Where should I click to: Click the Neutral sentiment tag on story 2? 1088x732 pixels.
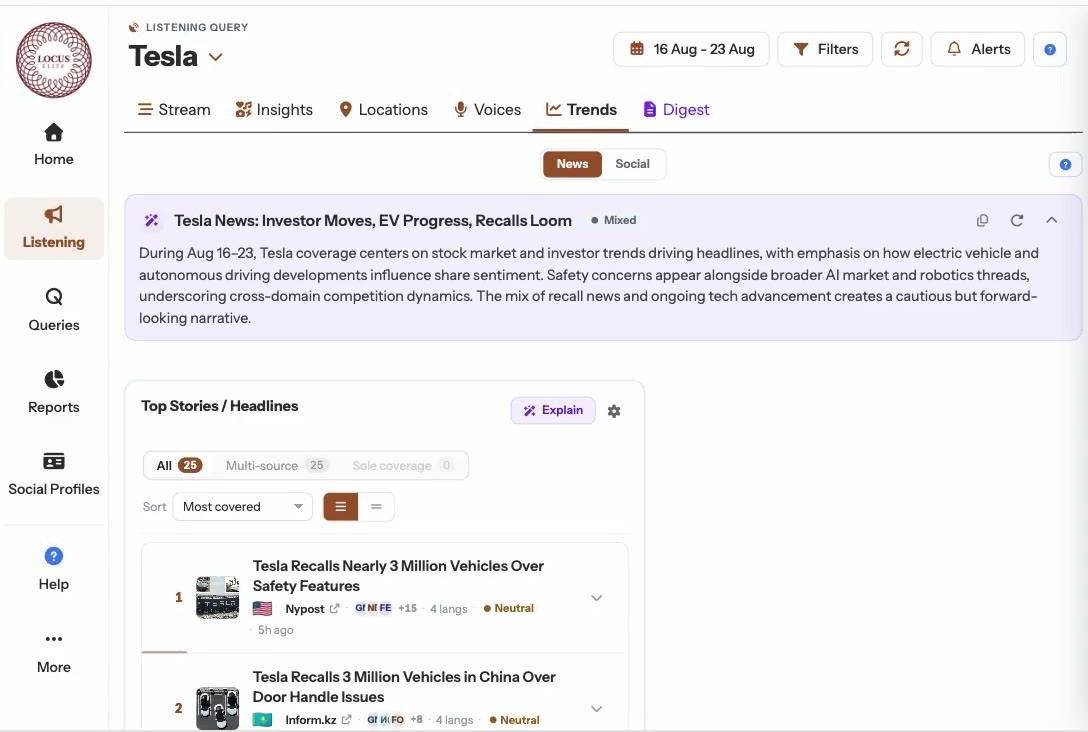514,720
